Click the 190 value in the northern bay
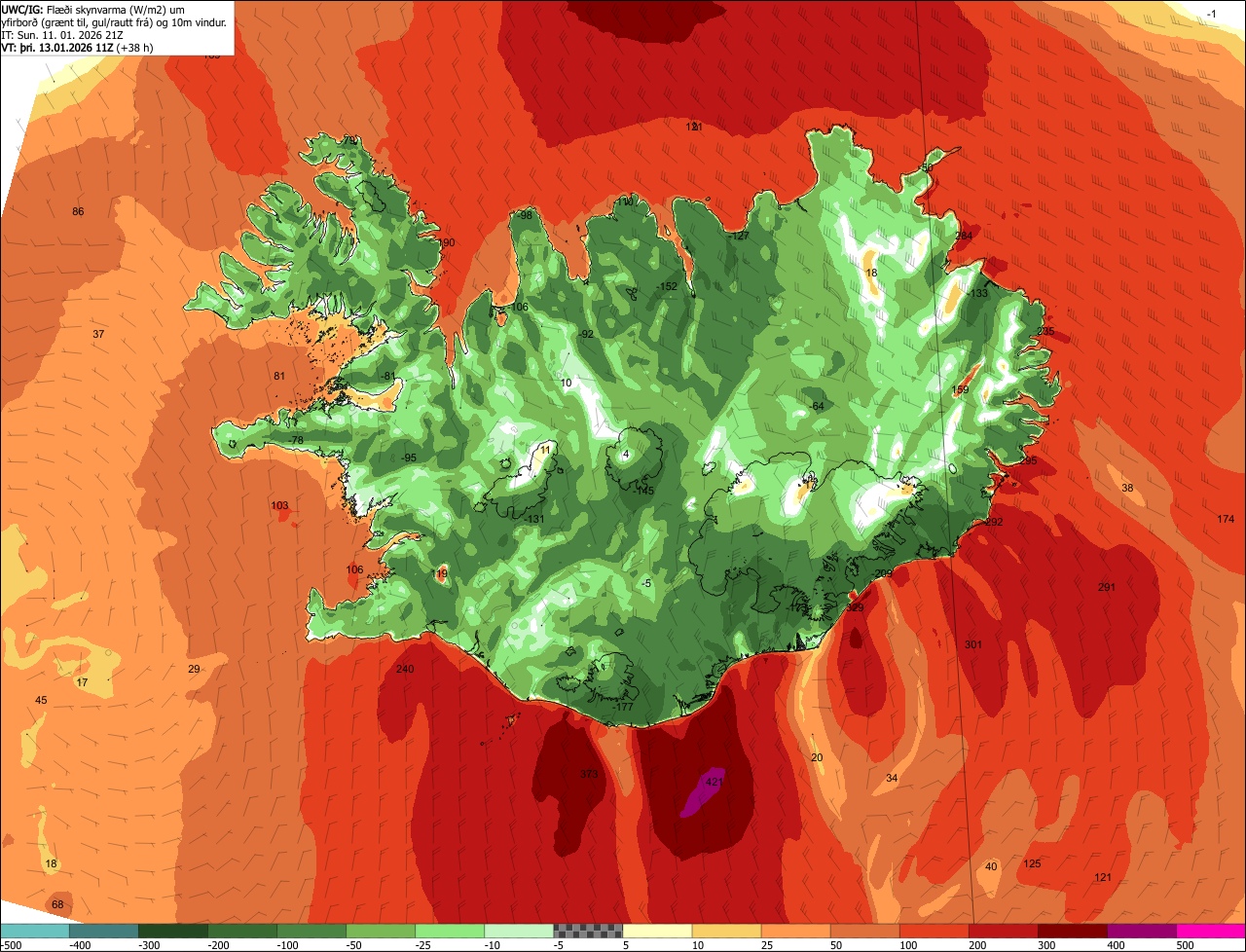The image size is (1246, 952). click(446, 242)
